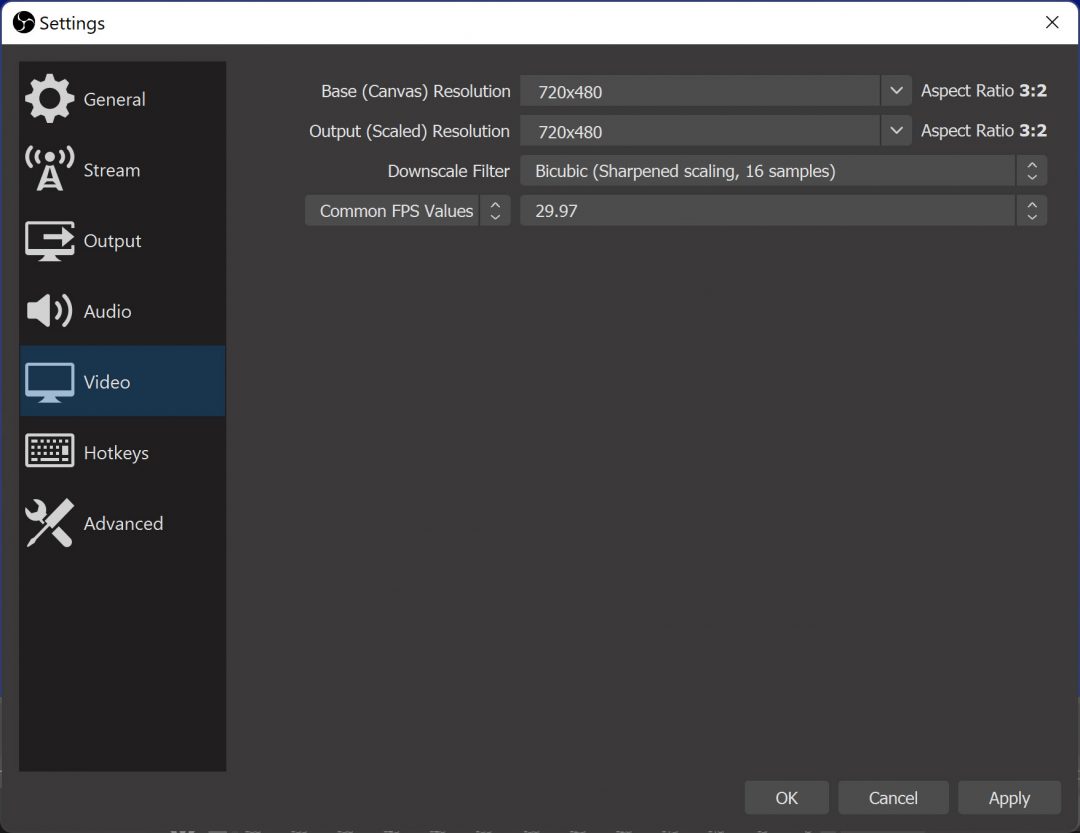Click the Audio speaker icon
Image resolution: width=1080 pixels, height=833 pixels.
[50, 311]
